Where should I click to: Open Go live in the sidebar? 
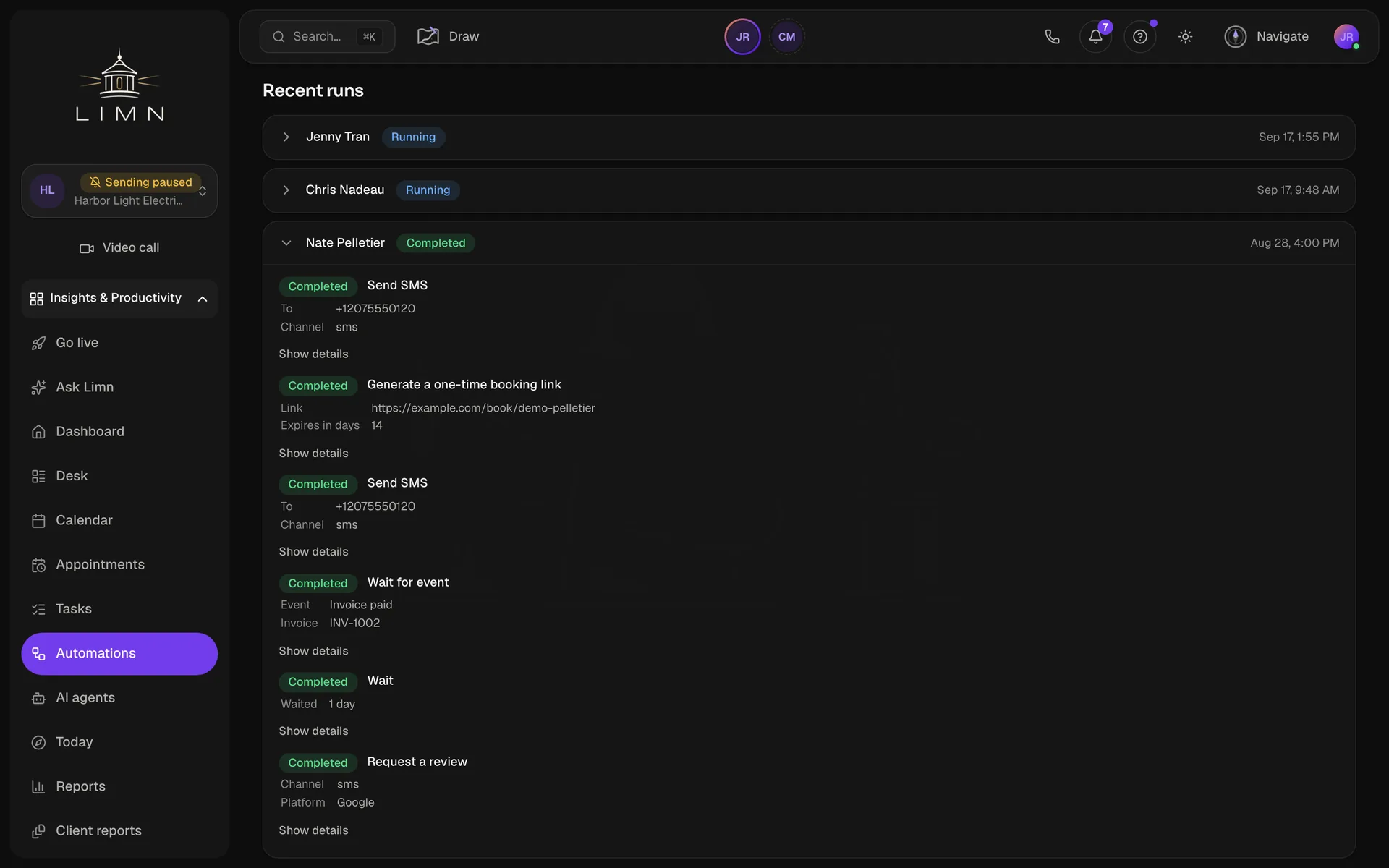pyautogui.click(x=119, y=343)
